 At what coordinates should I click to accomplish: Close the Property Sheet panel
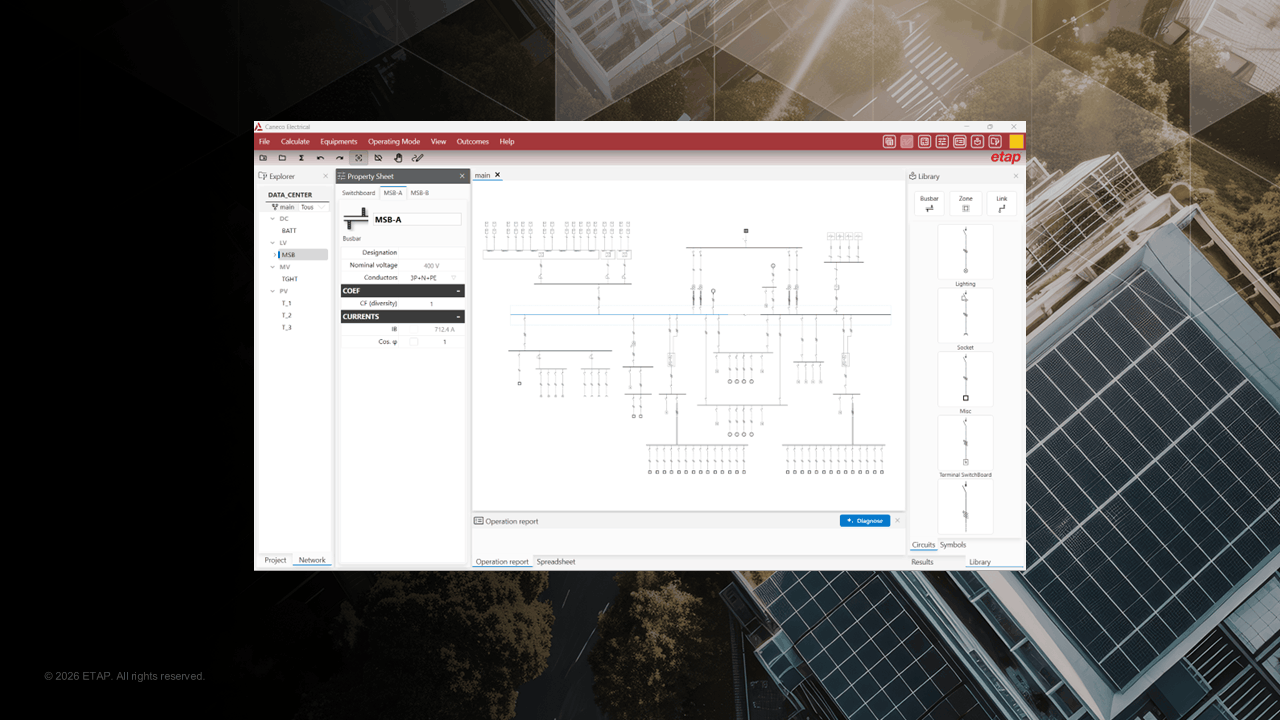click(x=462, y=176)
